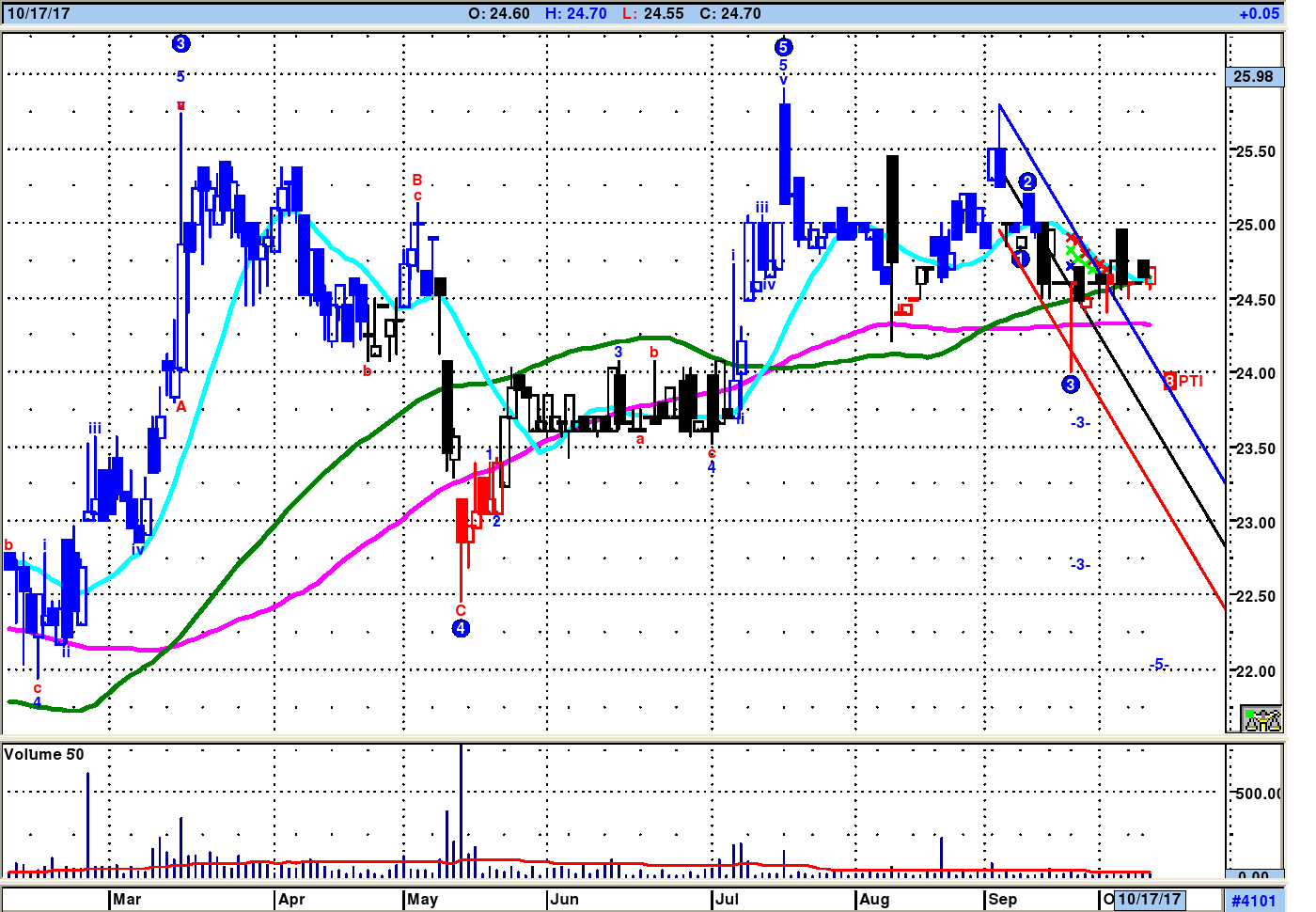This screenshot has height=912, width=1316.
Task: Click the blue -5- projection label
Action: click(1158, 665)
